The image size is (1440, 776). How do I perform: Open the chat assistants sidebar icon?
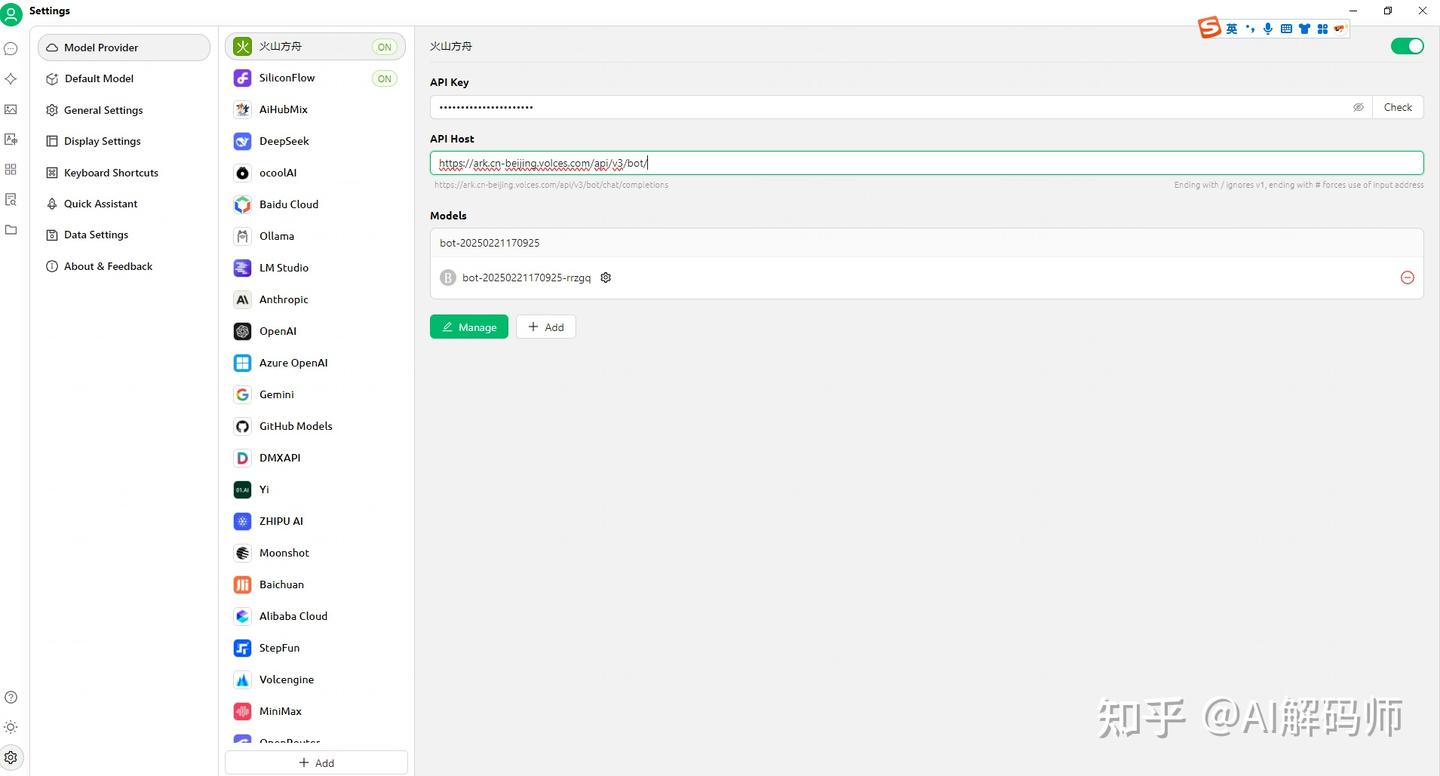[11, 48]
